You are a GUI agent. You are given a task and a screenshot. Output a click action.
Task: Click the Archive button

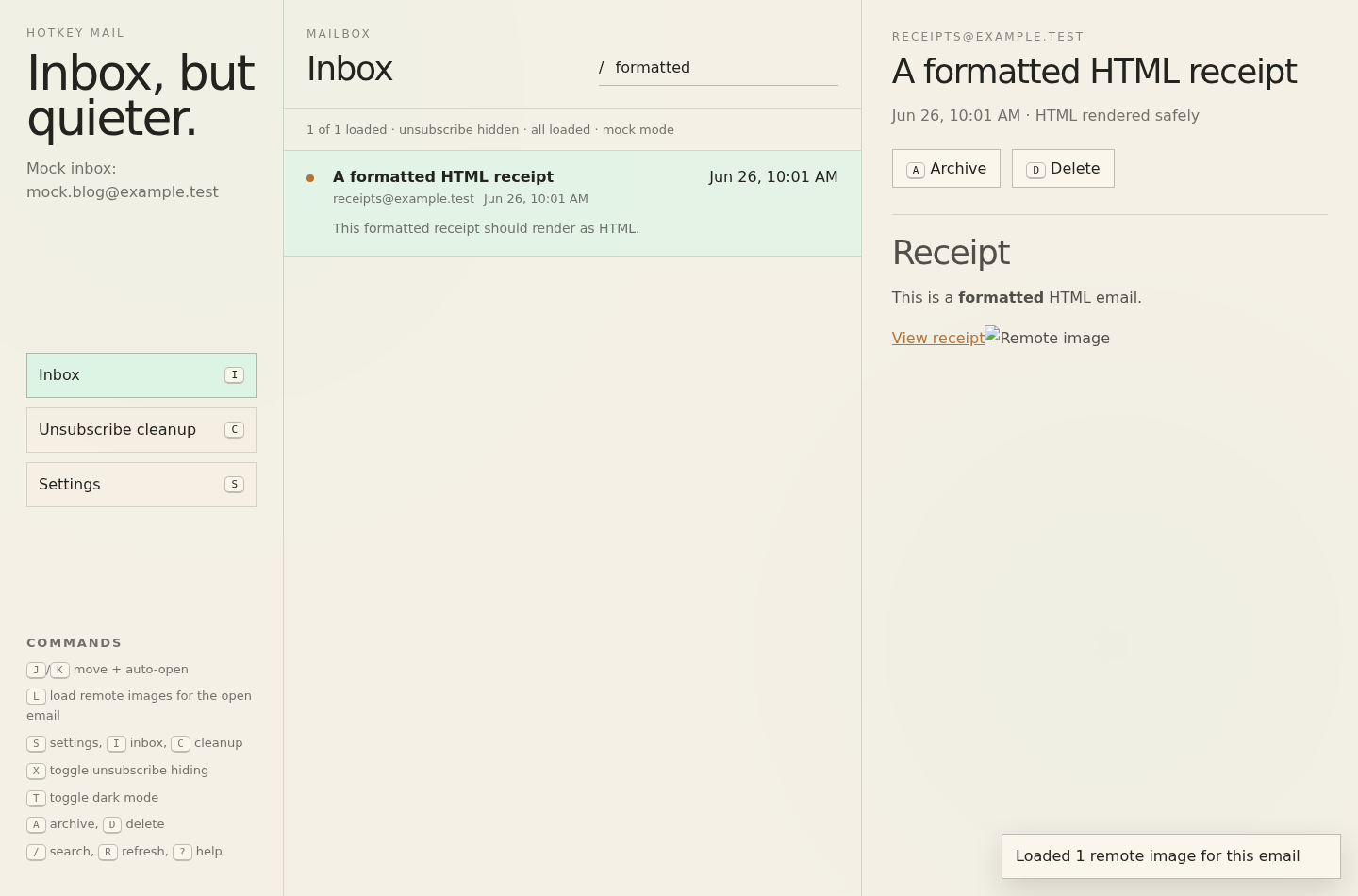click(946, 169)
